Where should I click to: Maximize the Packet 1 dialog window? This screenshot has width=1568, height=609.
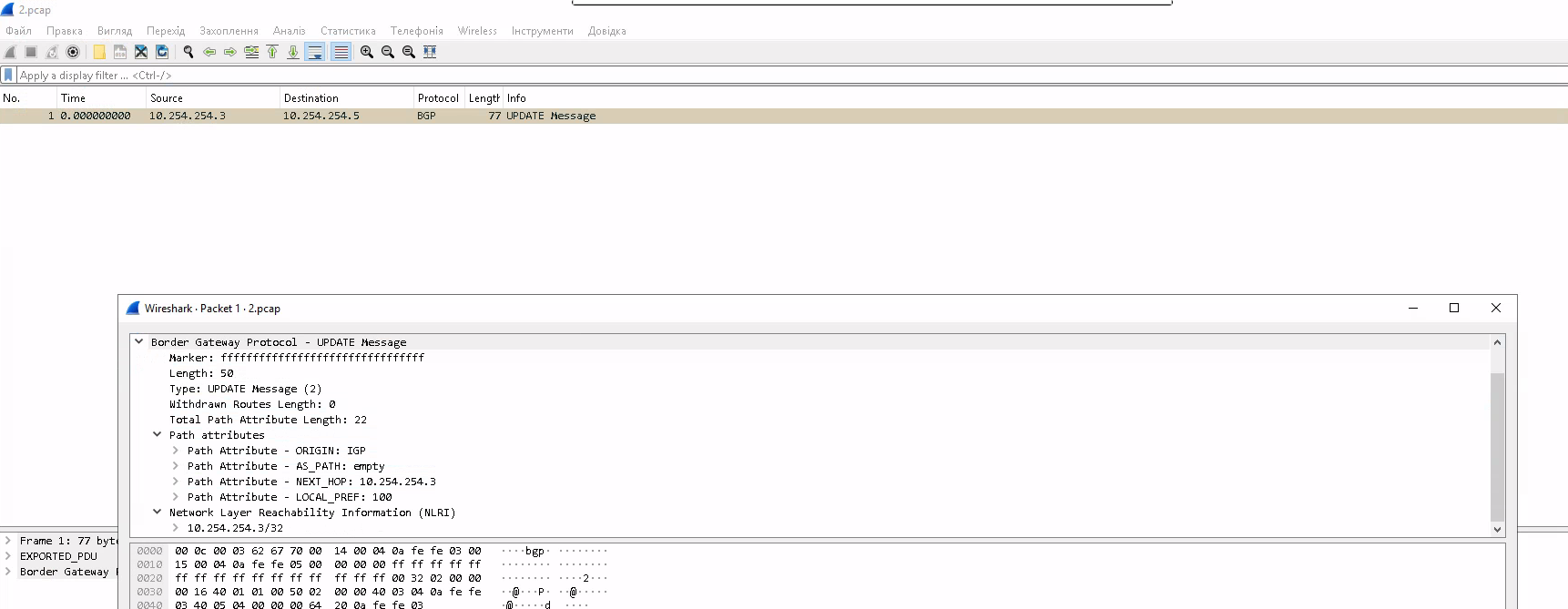click(x=1454, y=308)
